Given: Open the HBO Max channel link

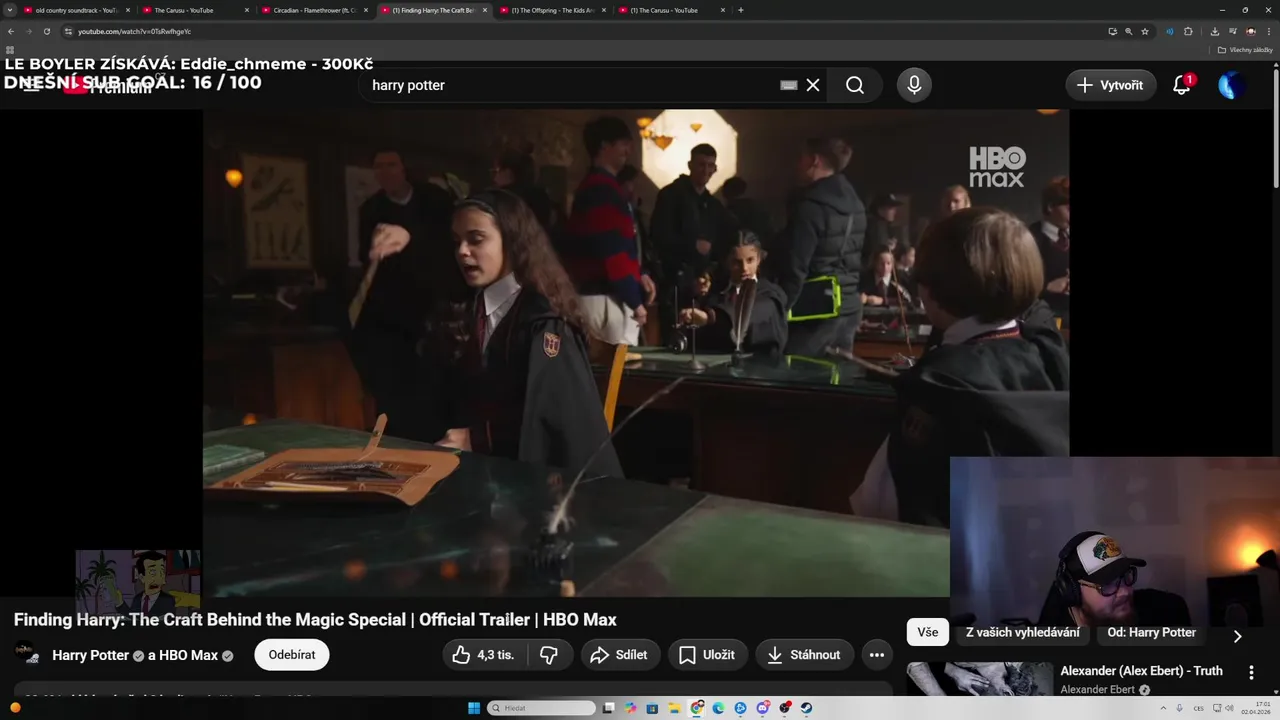Looking at the screenshot, I should coord(188,655).
